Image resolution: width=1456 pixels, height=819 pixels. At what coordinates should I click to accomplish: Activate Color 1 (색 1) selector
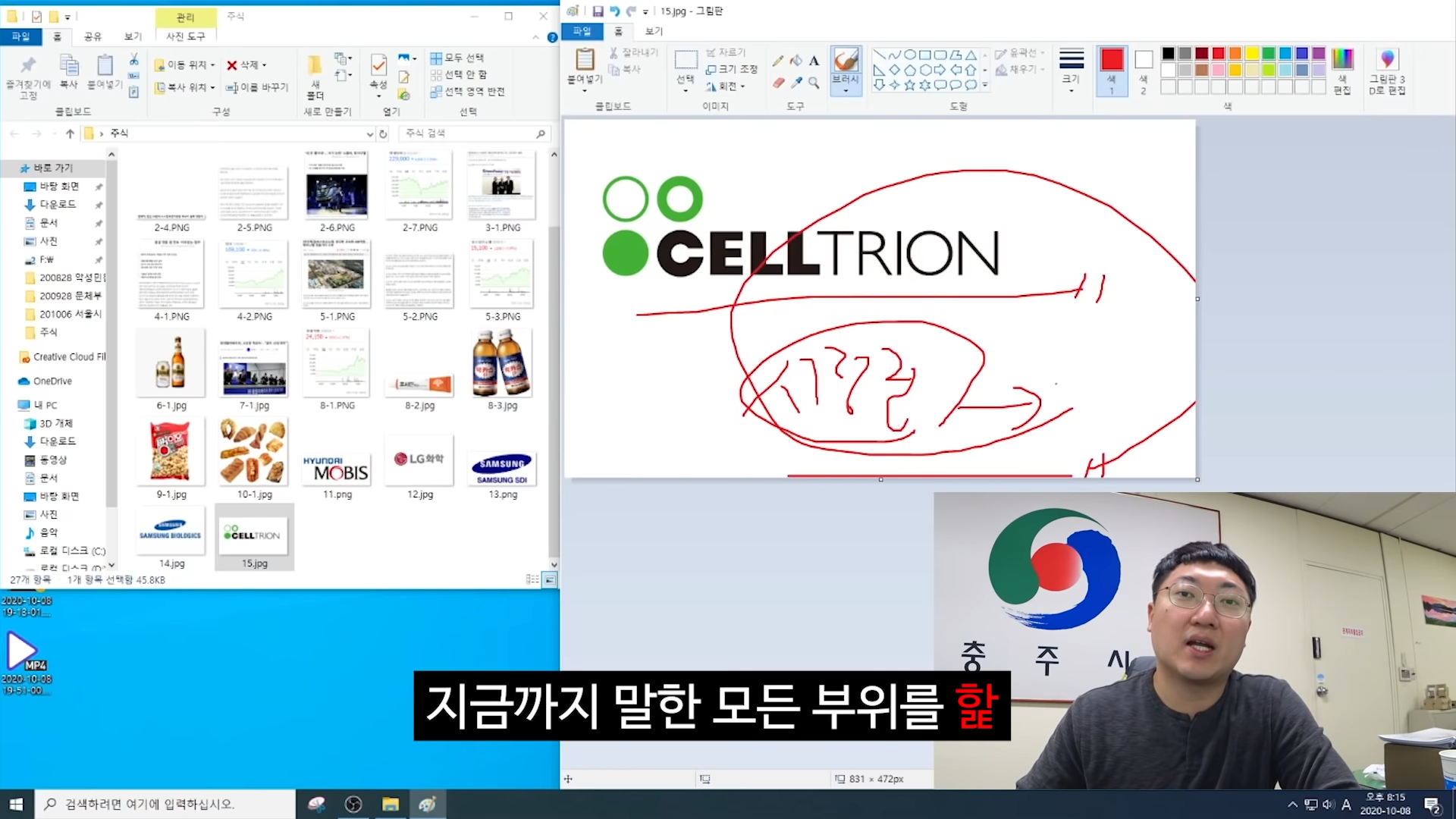(x=1112, y=71)
